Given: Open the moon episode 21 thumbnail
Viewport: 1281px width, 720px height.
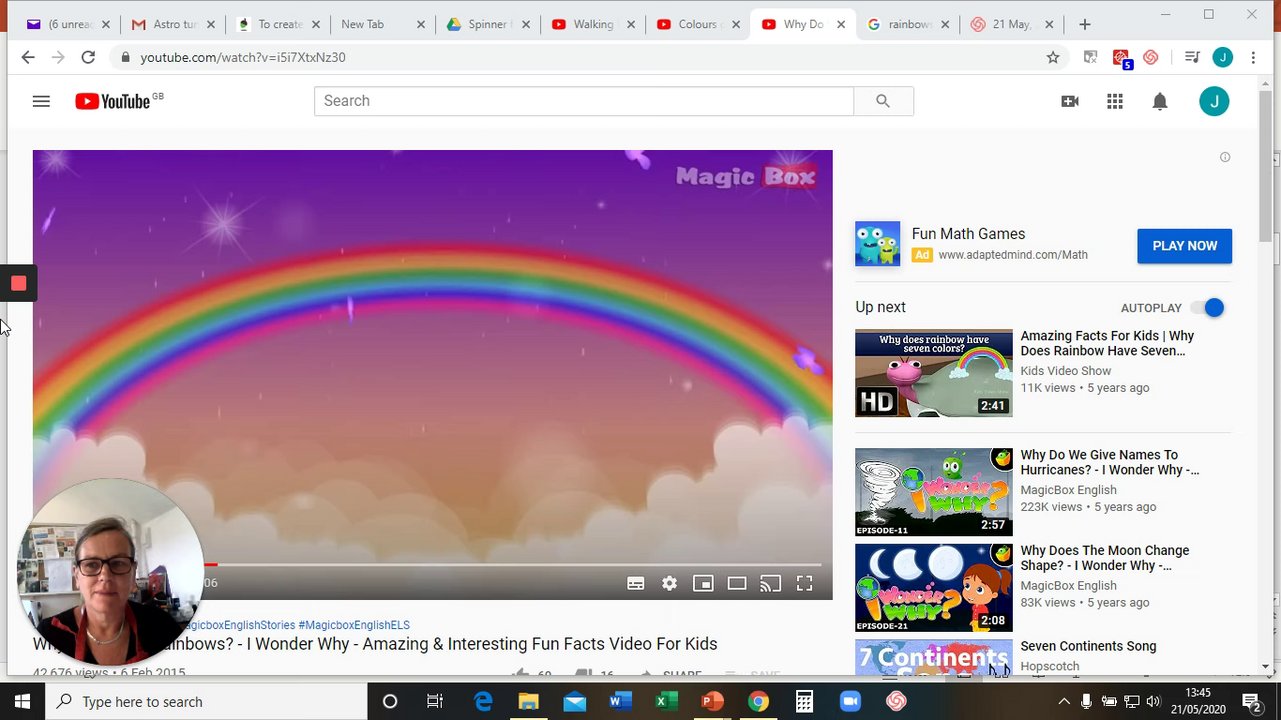Looking at the screenshot, I should 933,588.
